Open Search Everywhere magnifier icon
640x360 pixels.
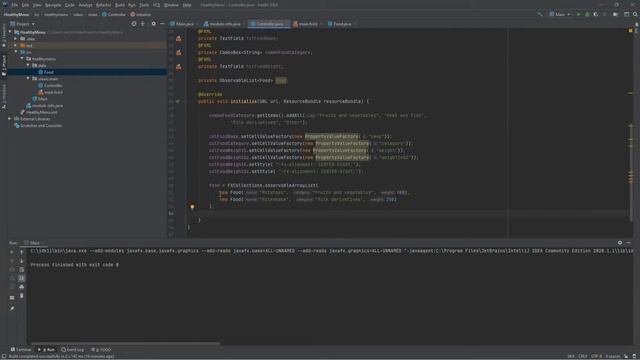tap(635, 14)
